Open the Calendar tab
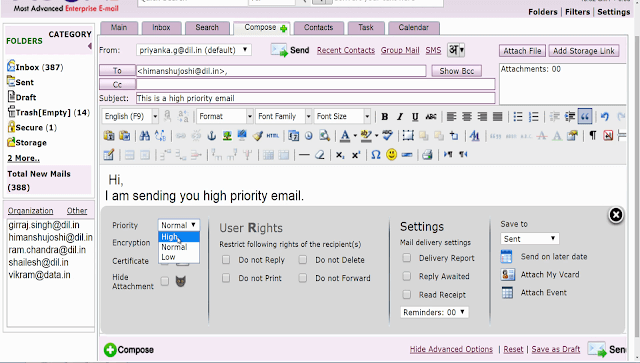 pyautogui.click(x=413, y=28)
